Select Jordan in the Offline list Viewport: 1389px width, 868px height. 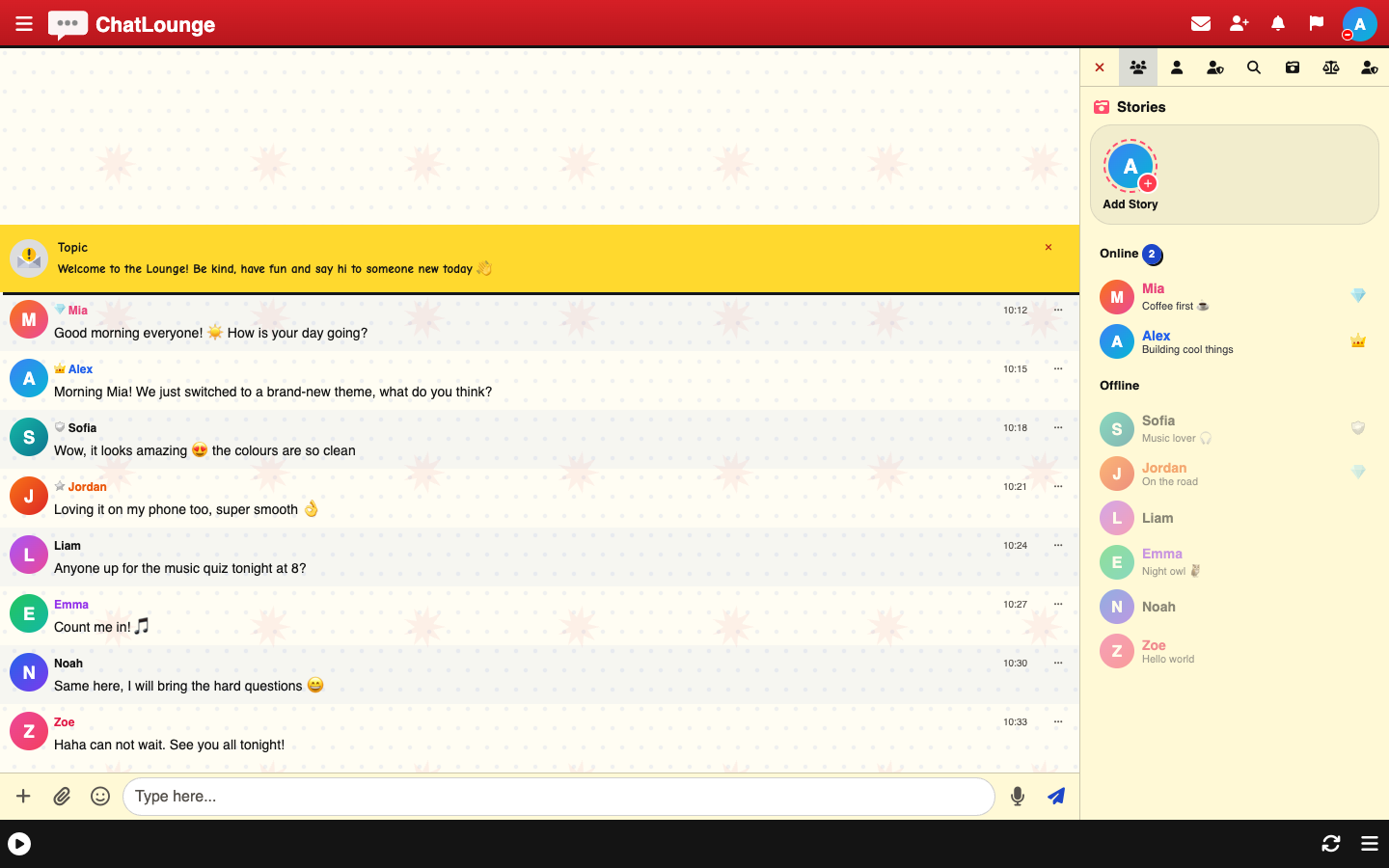(x=1234, y=474)
